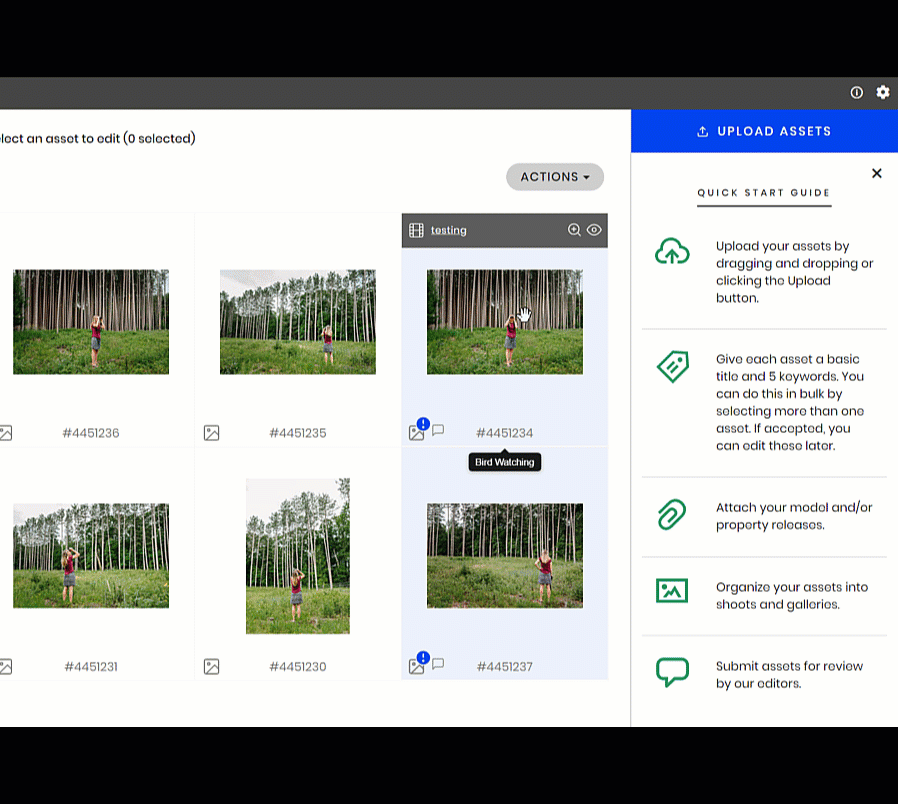This screenshot has width=898, height=804.
Task: Click the speech bubble review guide icon
Action: 672,672
